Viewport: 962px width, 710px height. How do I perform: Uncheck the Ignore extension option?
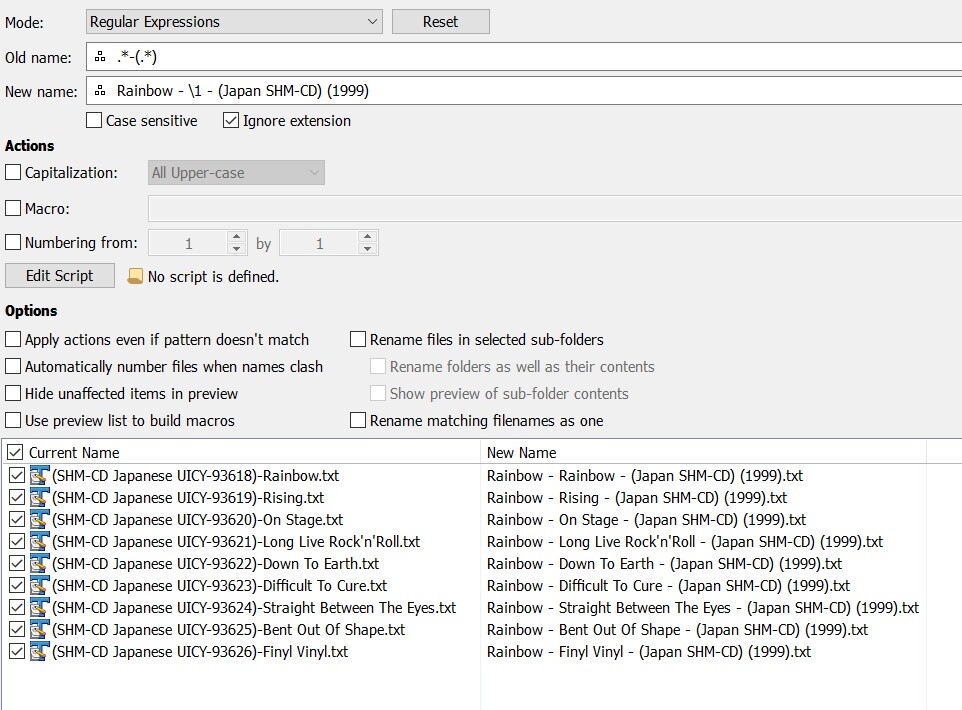(231, 120)
